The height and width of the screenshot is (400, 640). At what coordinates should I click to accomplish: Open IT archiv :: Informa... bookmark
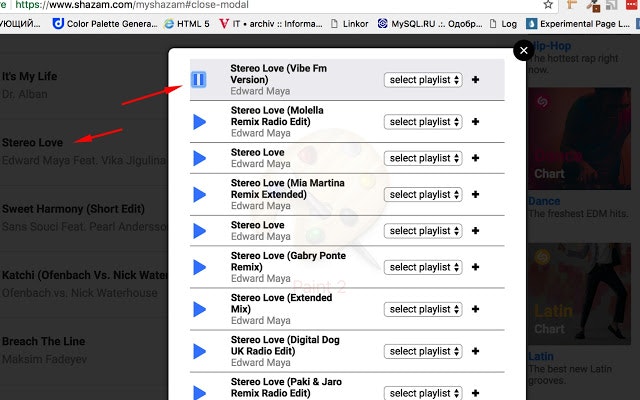pos(271,24)
